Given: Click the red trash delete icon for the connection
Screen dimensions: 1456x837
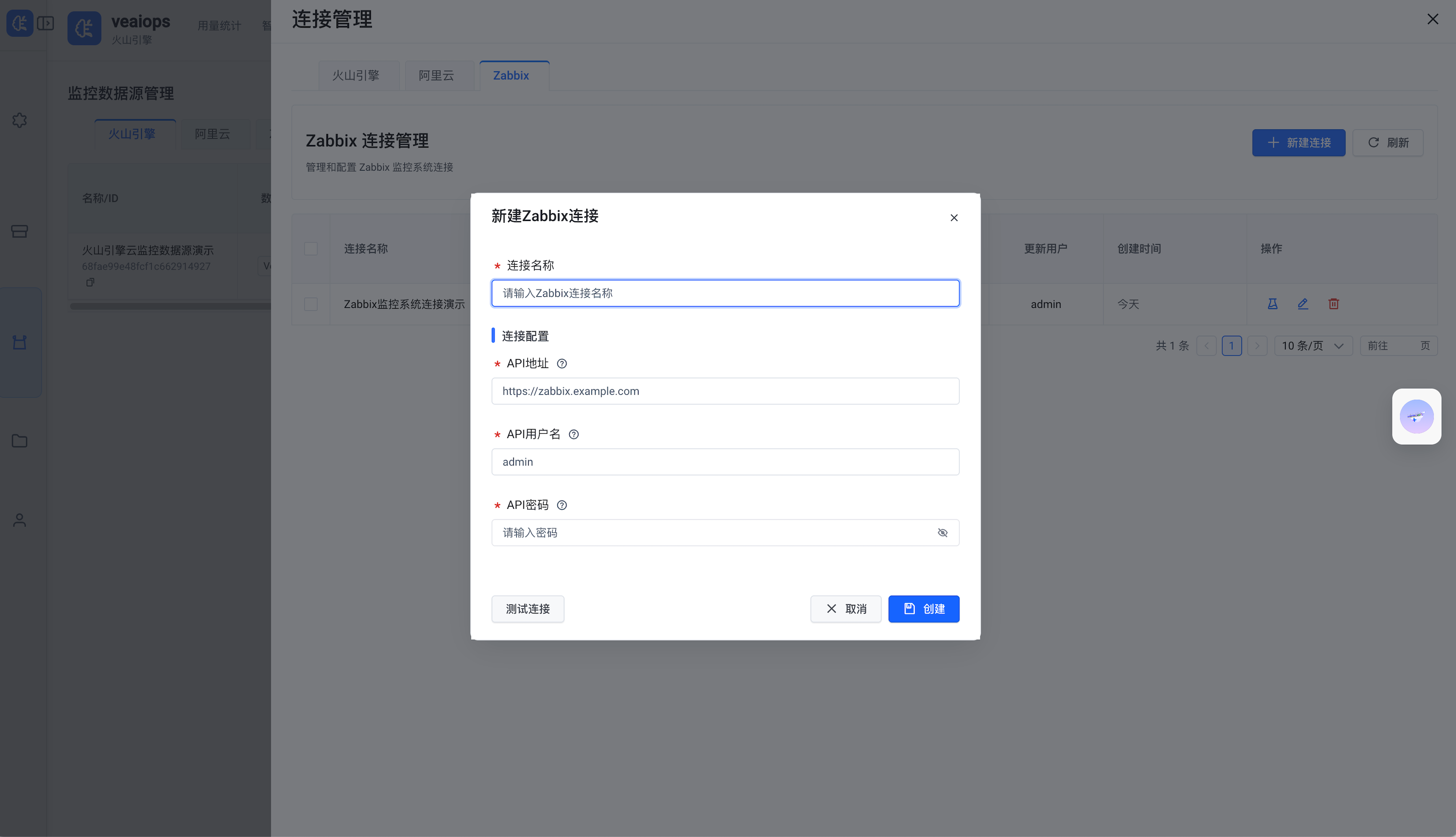Looking at the screenshot, I should point(1334,303).
